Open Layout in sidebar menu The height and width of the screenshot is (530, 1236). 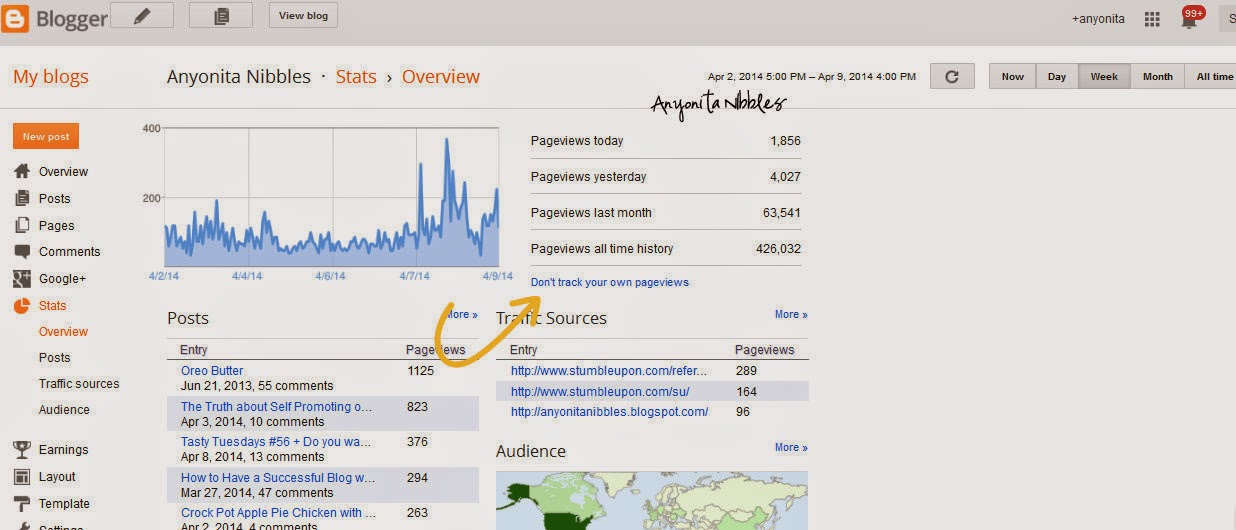pos(57,477)
